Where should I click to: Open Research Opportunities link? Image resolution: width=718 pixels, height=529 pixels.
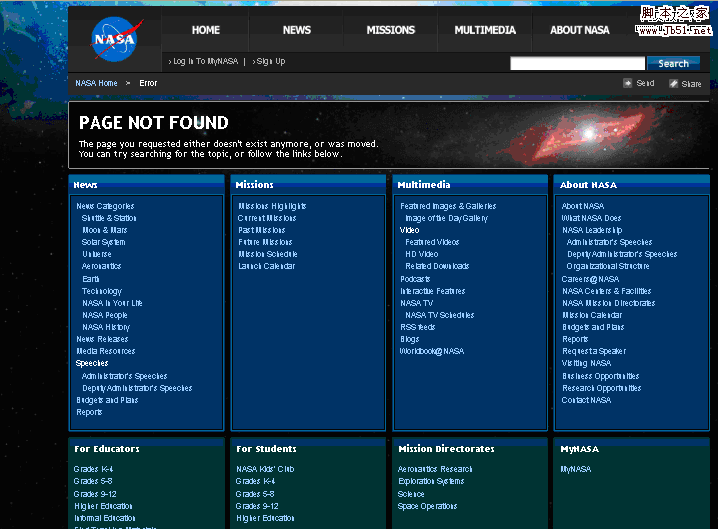click(602, 388)
